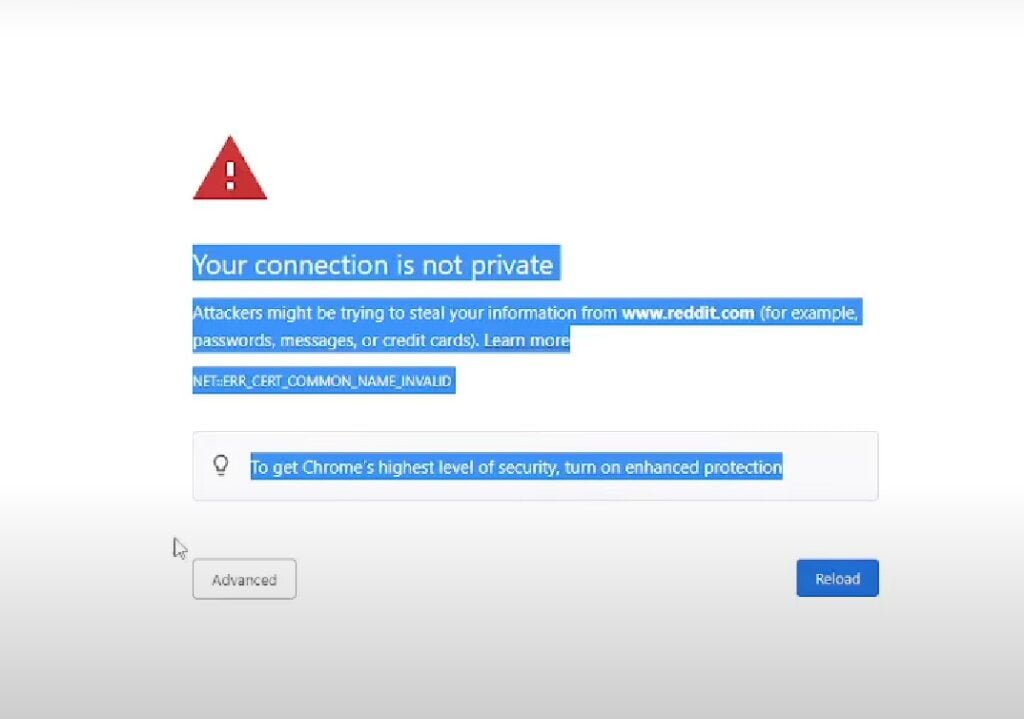Select the NET::ERR_CERT_COMMON_NAME_INVALID error code
1024x719 pixels.
click(x=322, y=381)
